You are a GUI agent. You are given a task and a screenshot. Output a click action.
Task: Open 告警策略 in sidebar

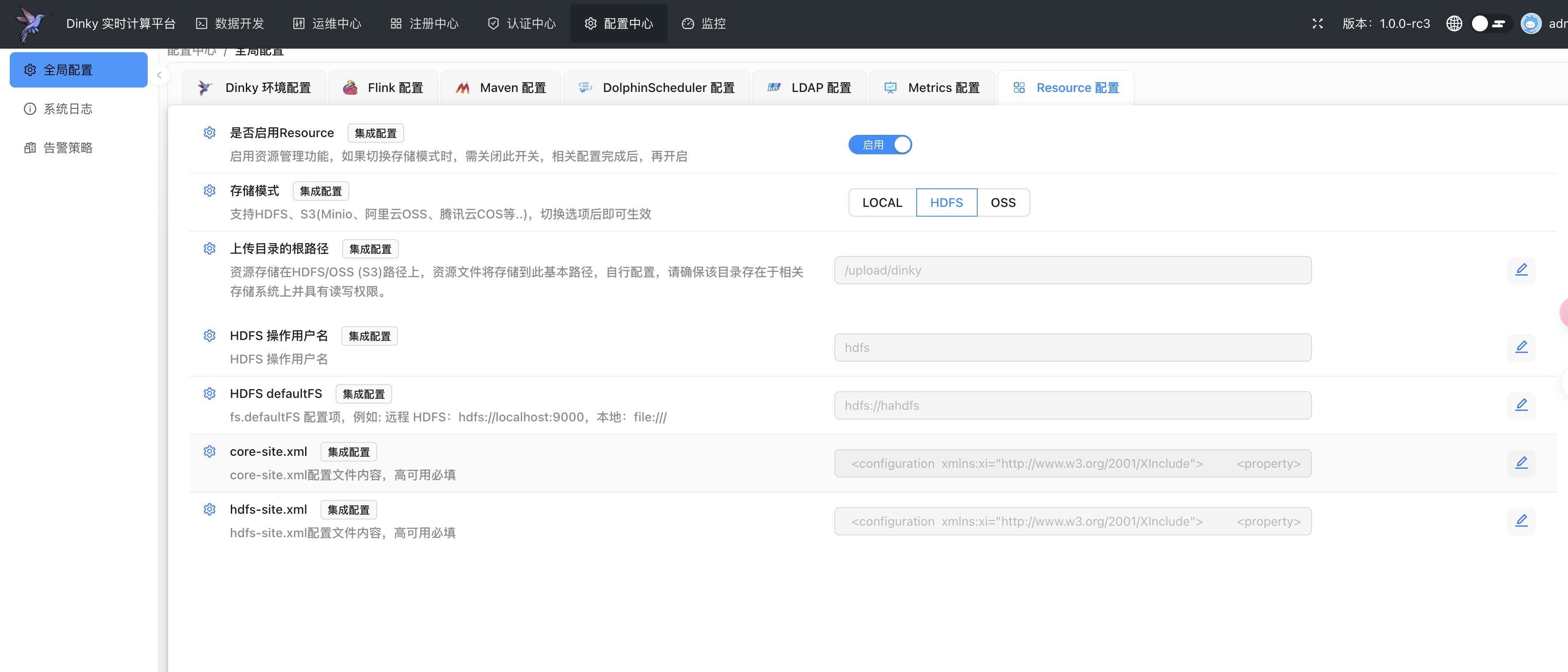[79, 148]
